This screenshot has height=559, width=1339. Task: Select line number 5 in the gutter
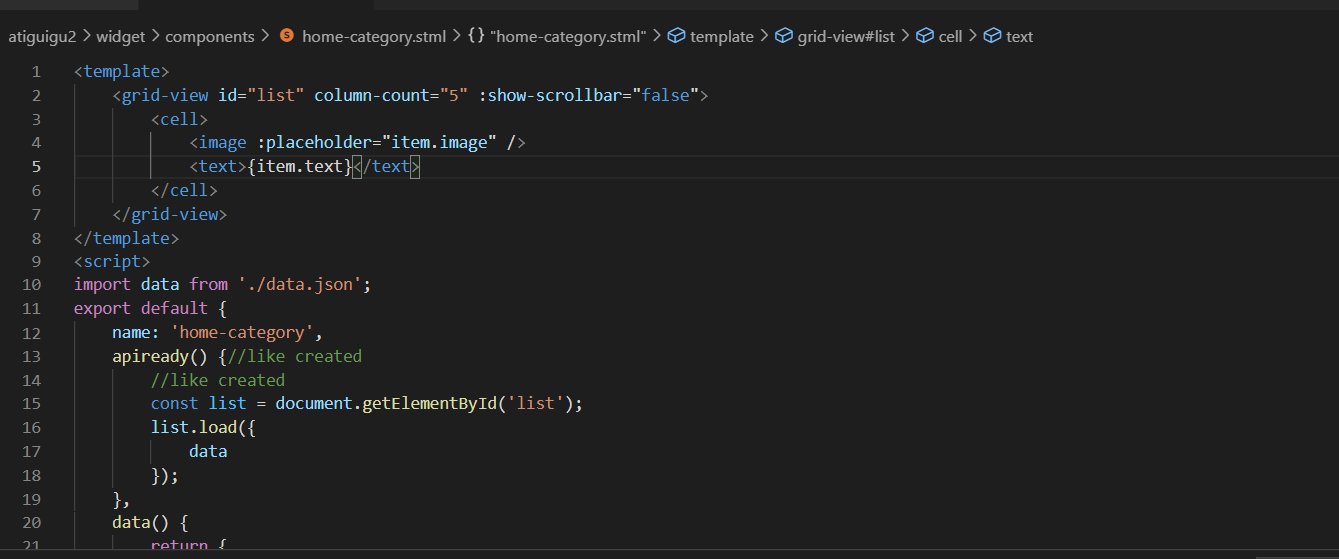pyautogui.click(x=36, y=166)
